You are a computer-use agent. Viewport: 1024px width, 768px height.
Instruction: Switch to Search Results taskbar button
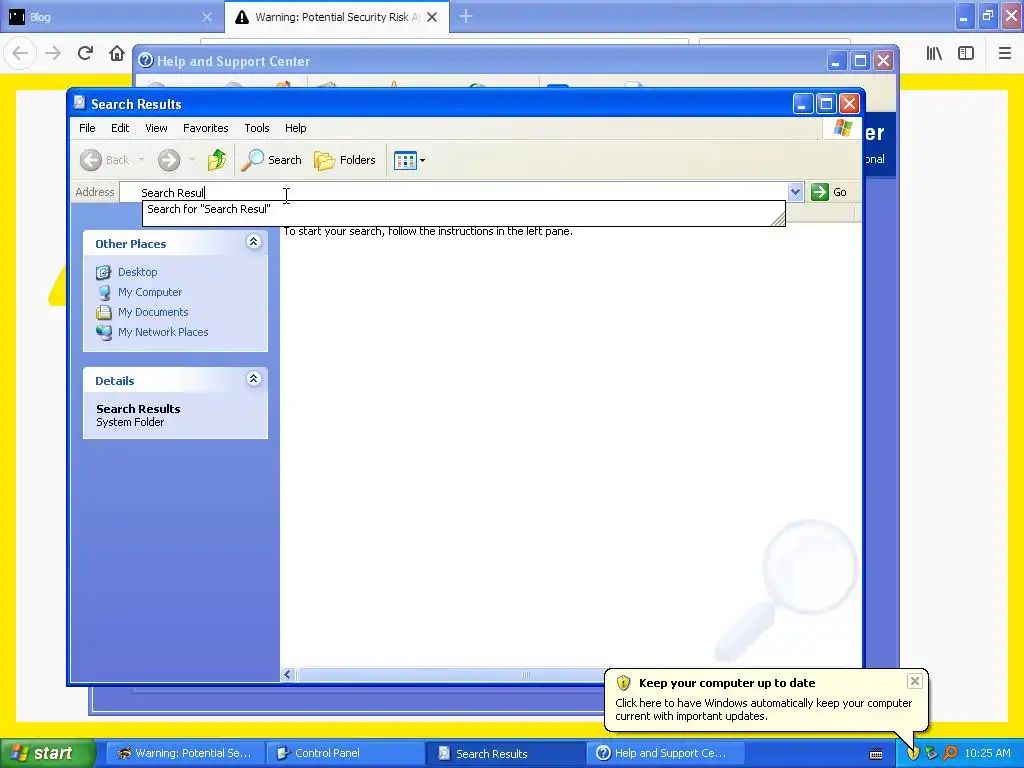pyautogui.click(x=506, y=753)
